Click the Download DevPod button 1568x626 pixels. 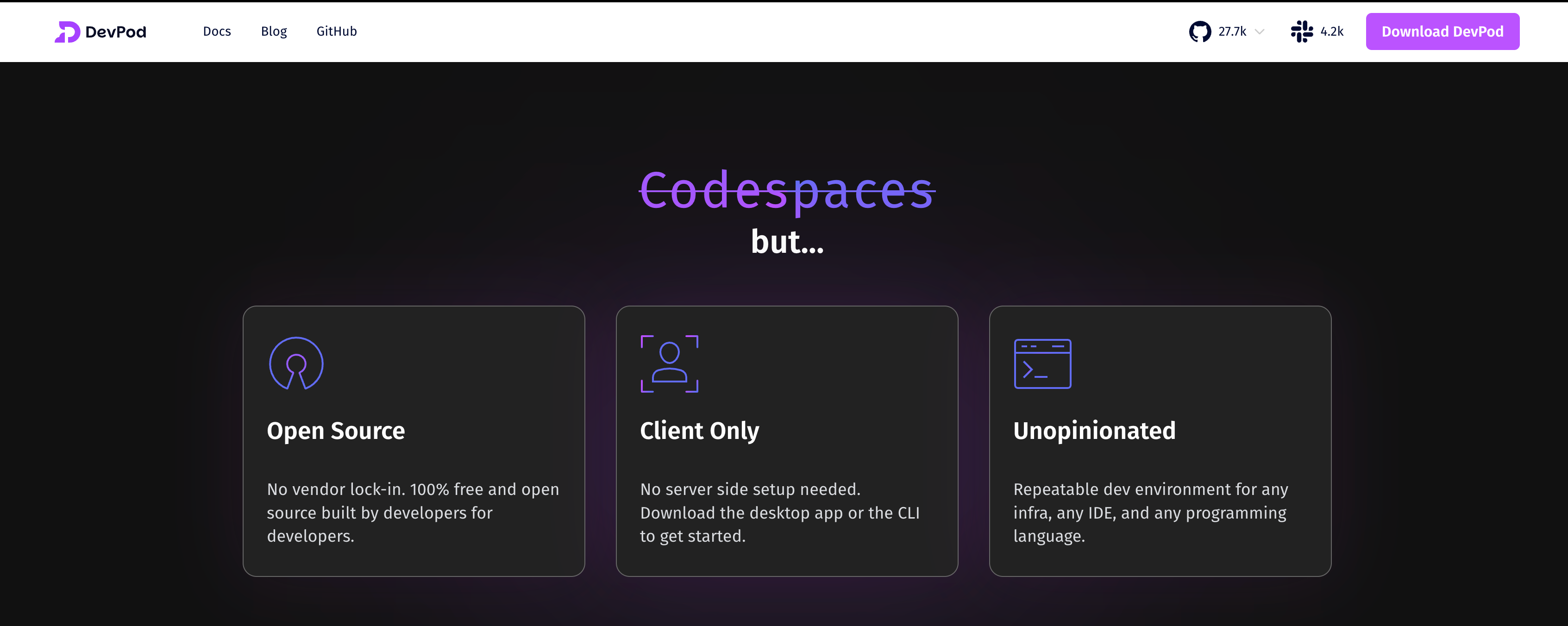click(1442, 31)
